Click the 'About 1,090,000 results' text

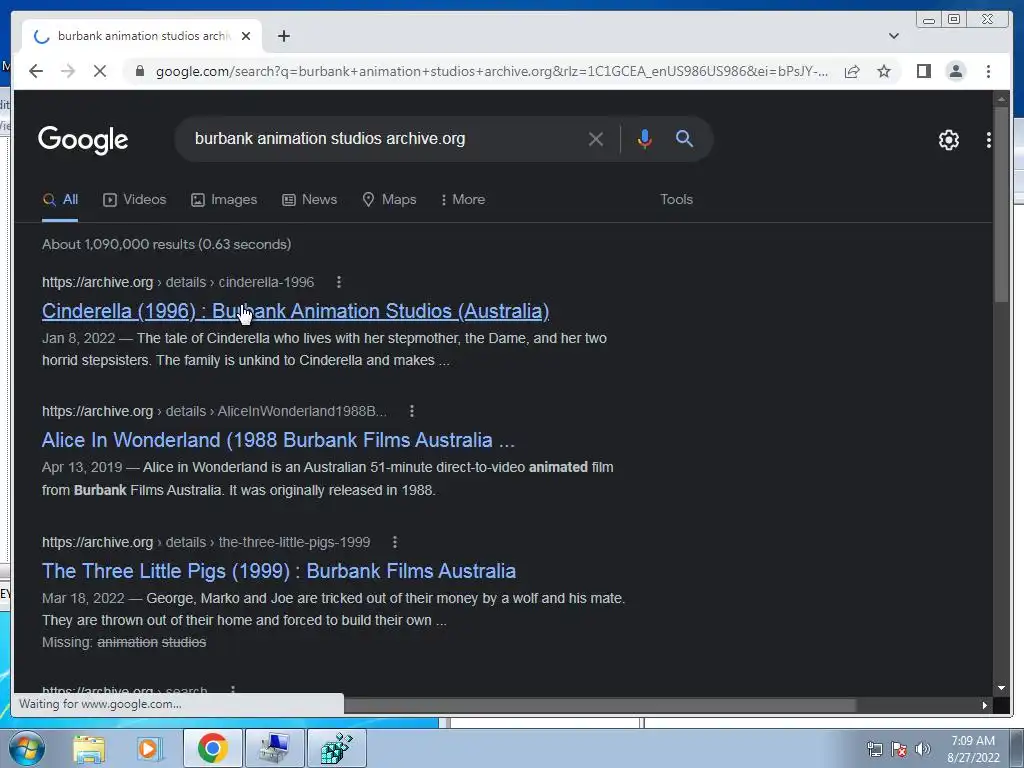(167, 244)
